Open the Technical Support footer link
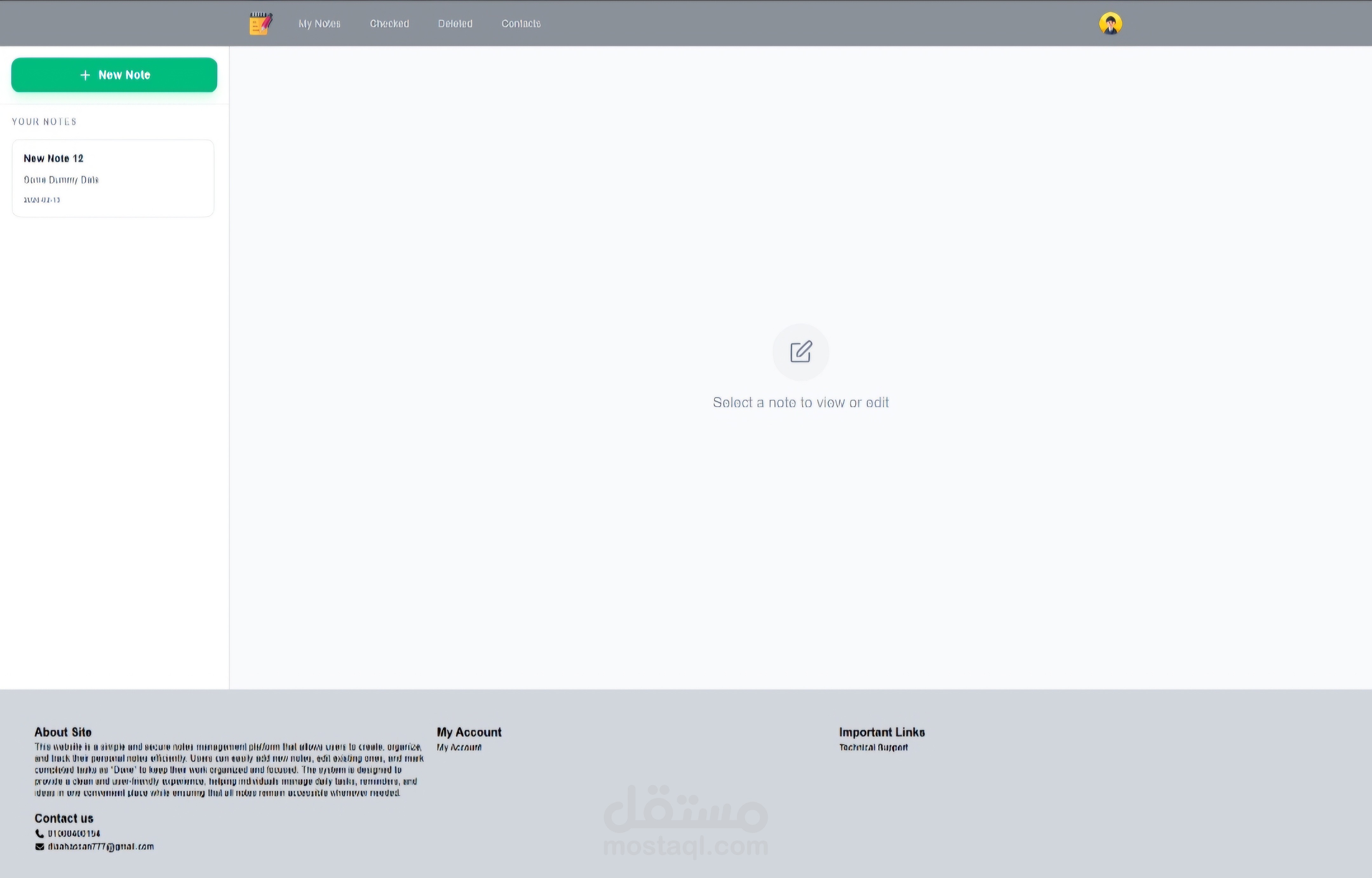The image size is (1372, 878). pos(873,747)
